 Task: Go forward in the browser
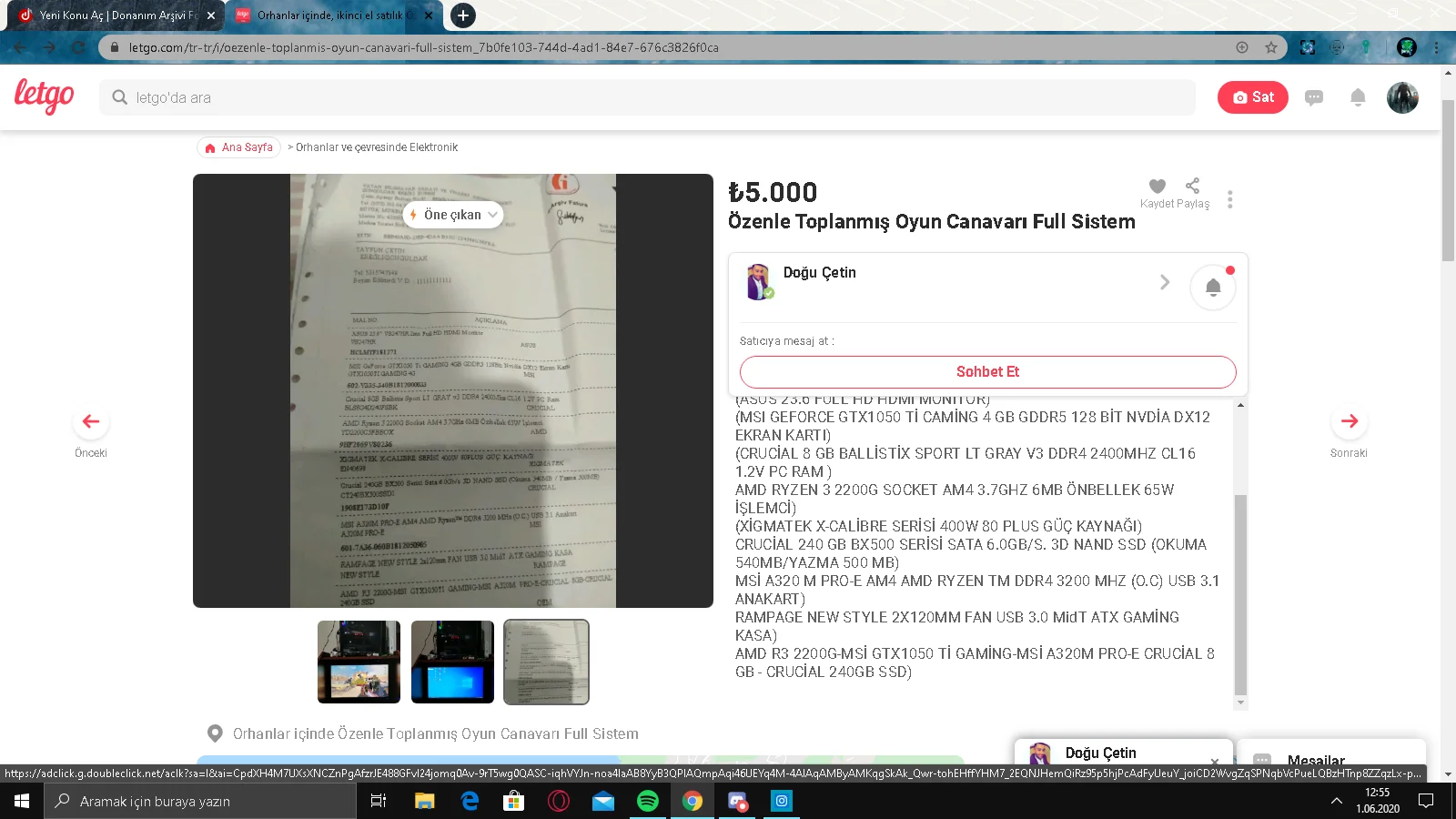coord(49,47)
